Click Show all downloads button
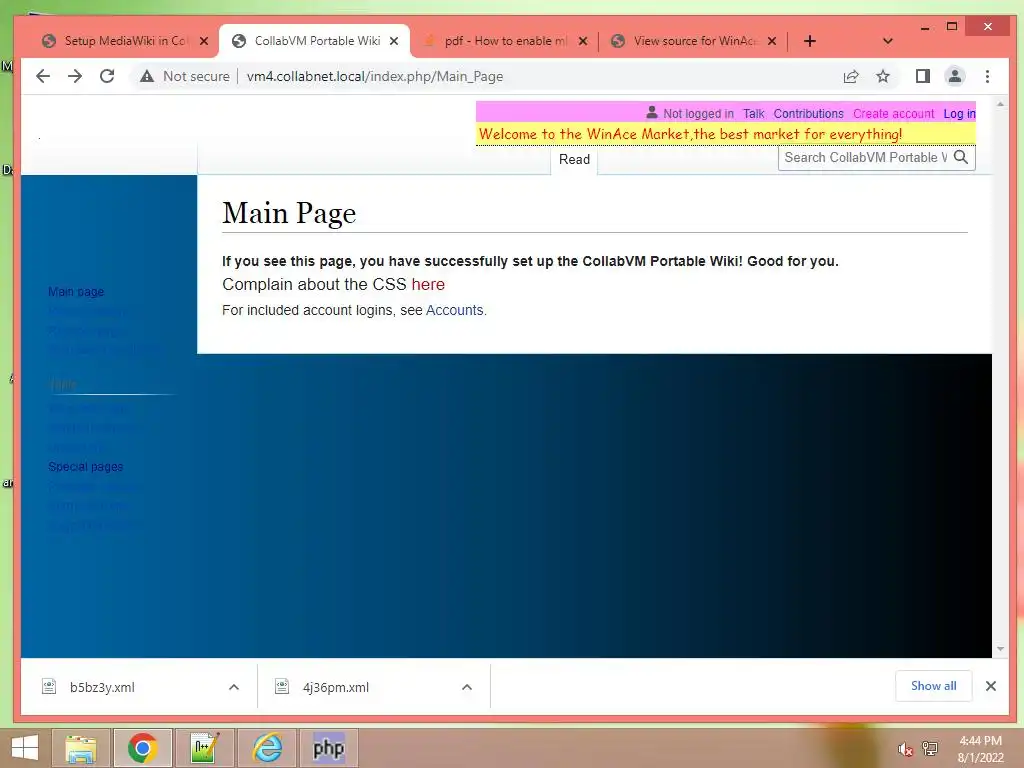This screenshot has height=768, width=1024. (x=933, y=686)
